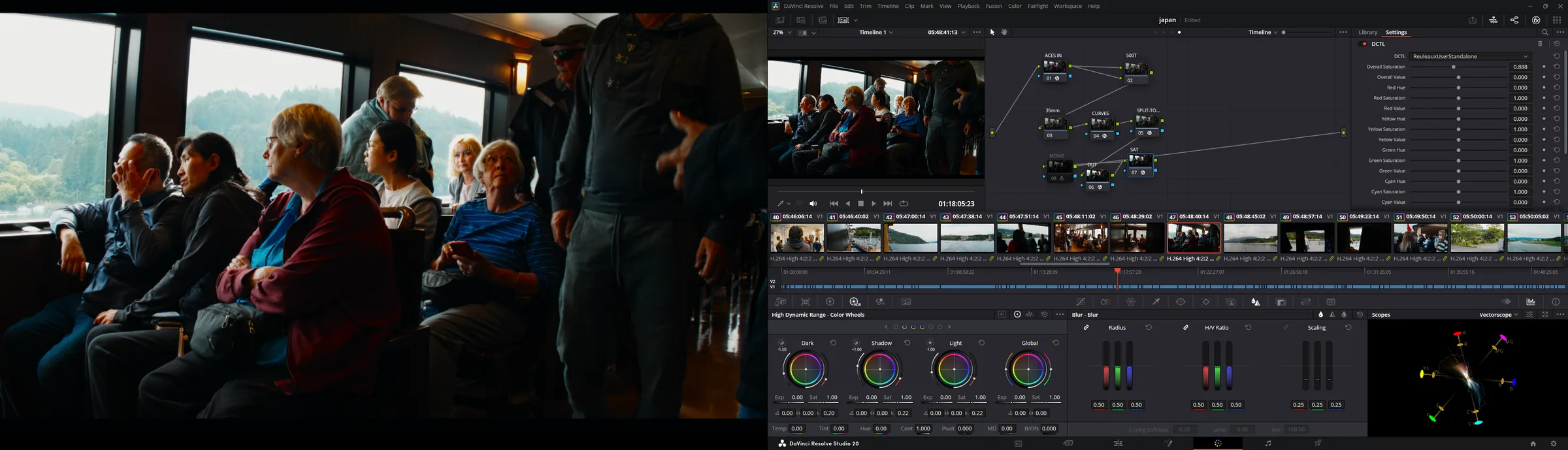Select the arrow pointer tool
Viewport: 1568px width, 450px height.
click(x=992, y=32)
